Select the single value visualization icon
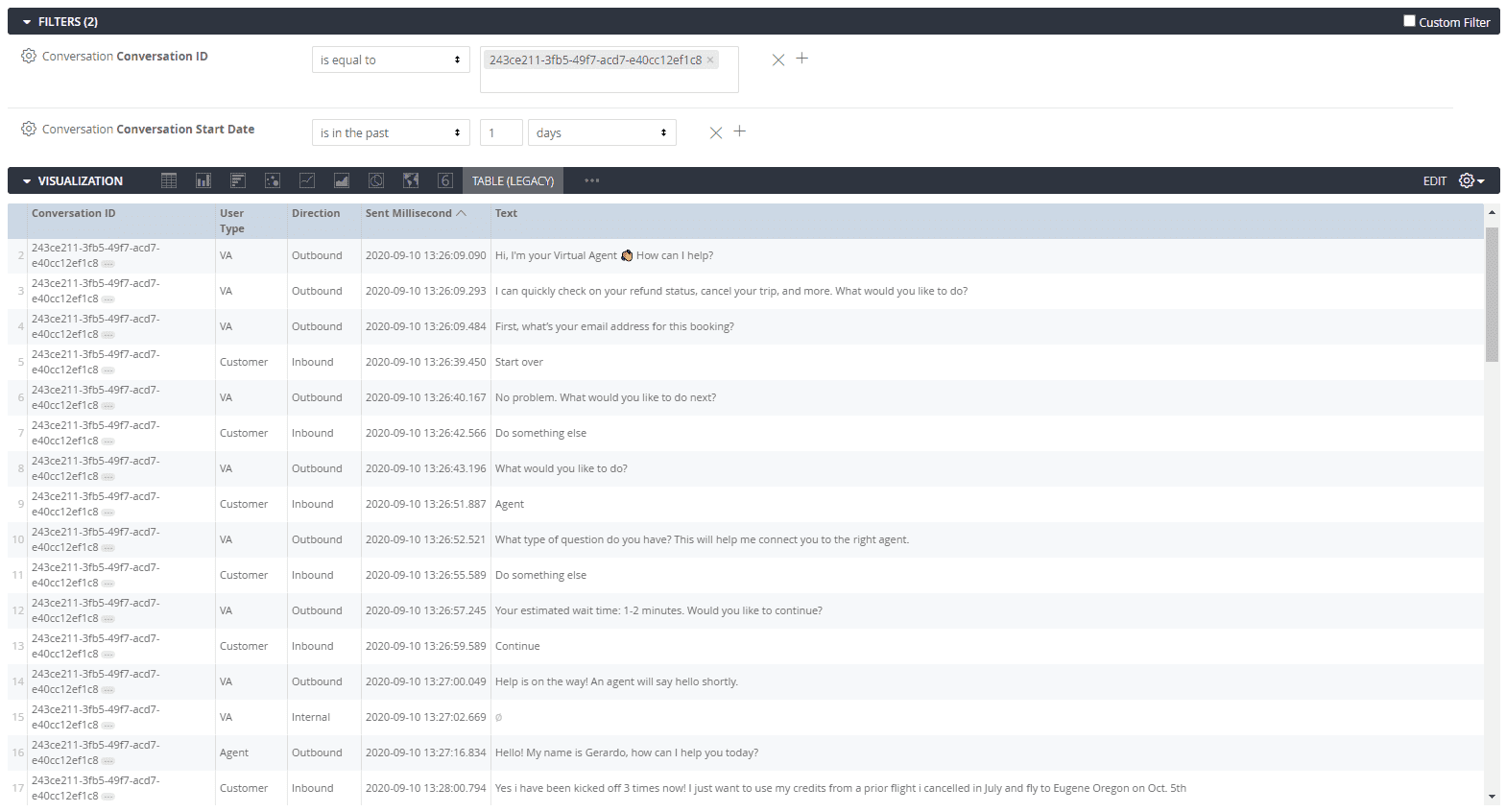 (445, 180)
